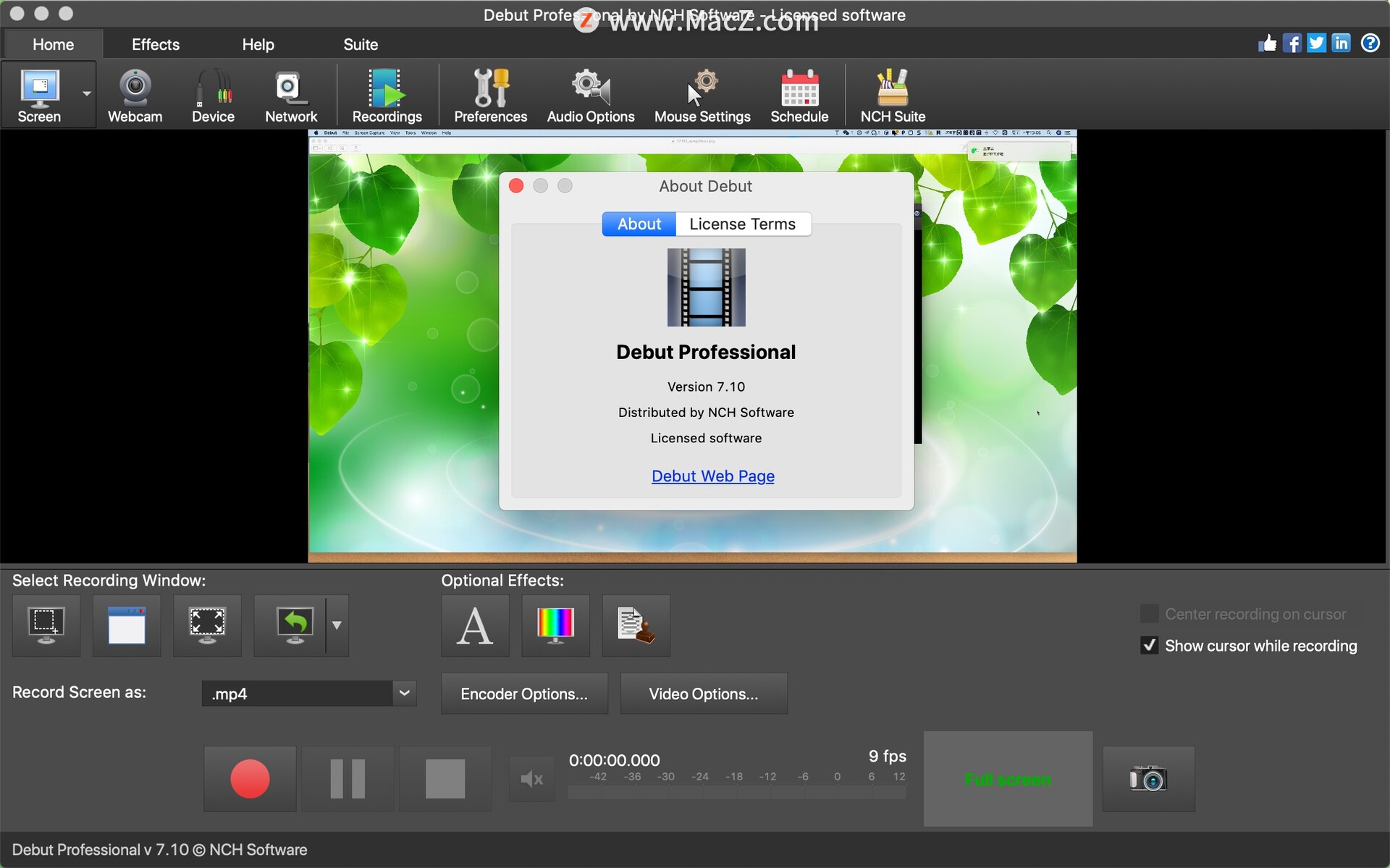Switch to the License Terms tab

pos(743,224)
